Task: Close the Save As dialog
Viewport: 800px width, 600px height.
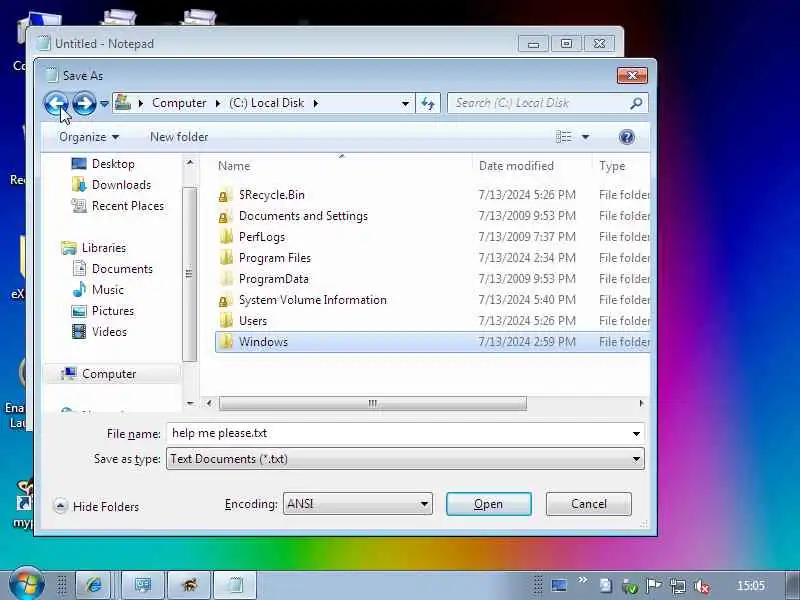Action: coord(632,76)
